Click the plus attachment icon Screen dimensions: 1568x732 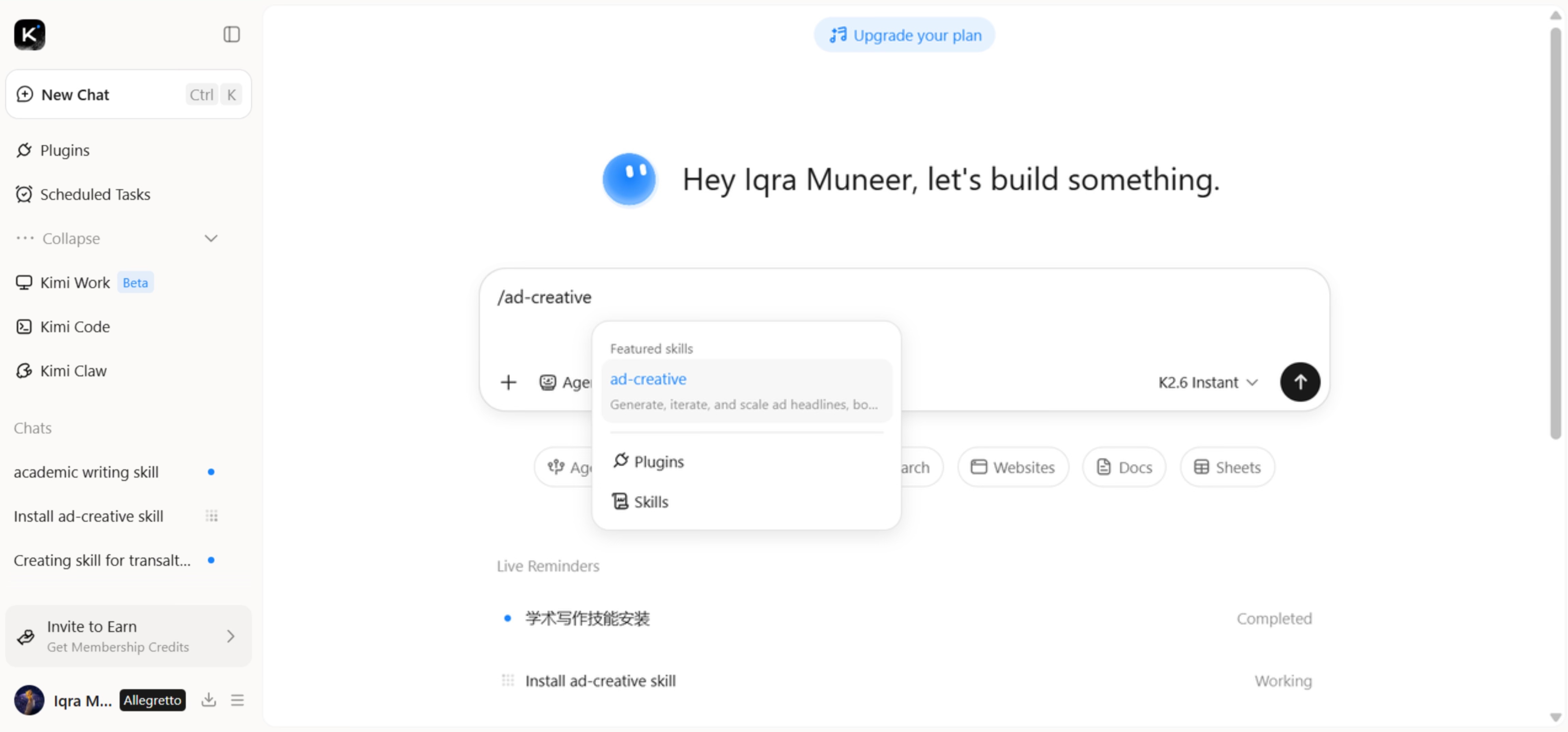click(x=508, y=382)
